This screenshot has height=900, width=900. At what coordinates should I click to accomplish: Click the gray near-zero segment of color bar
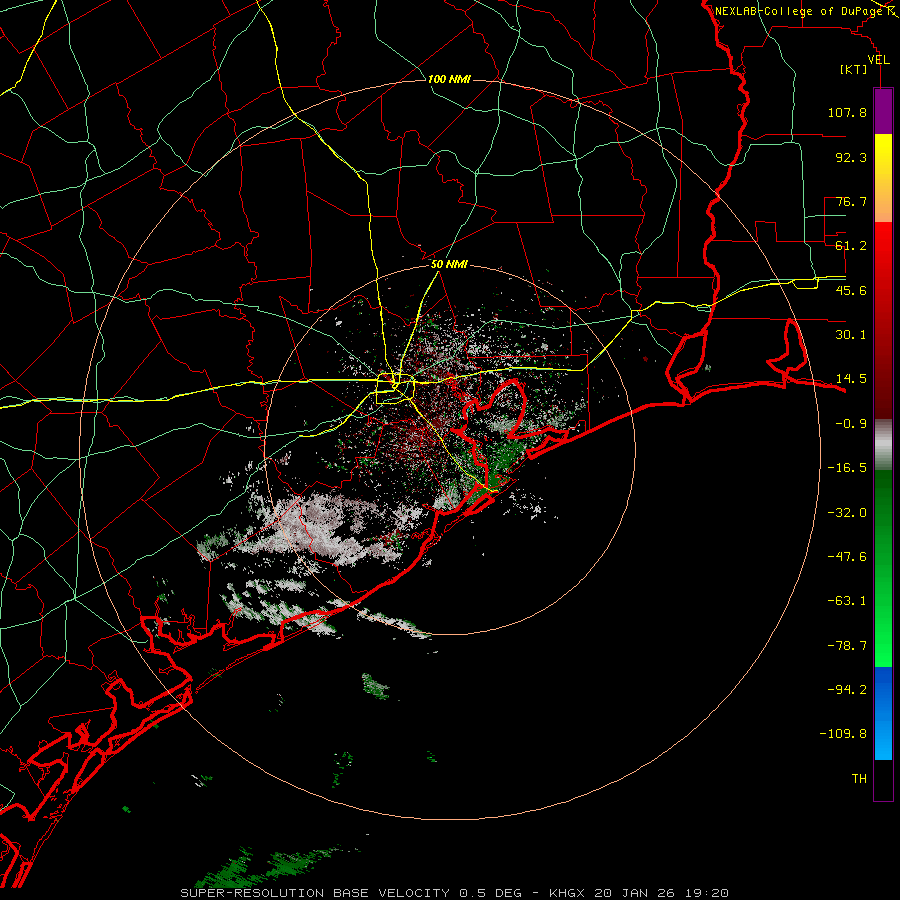[x=883, y=444]
